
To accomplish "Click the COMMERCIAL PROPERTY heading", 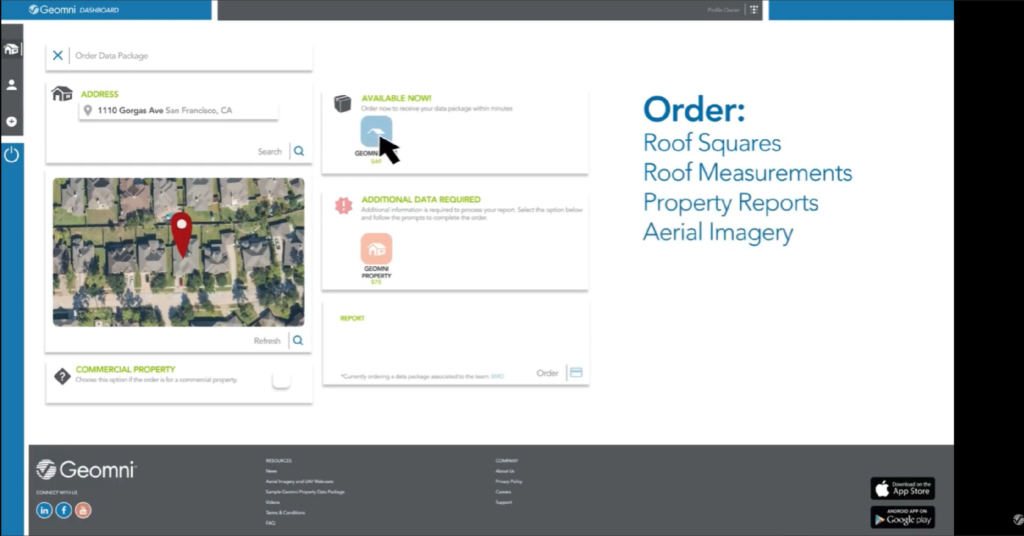I will pos(125,369).
